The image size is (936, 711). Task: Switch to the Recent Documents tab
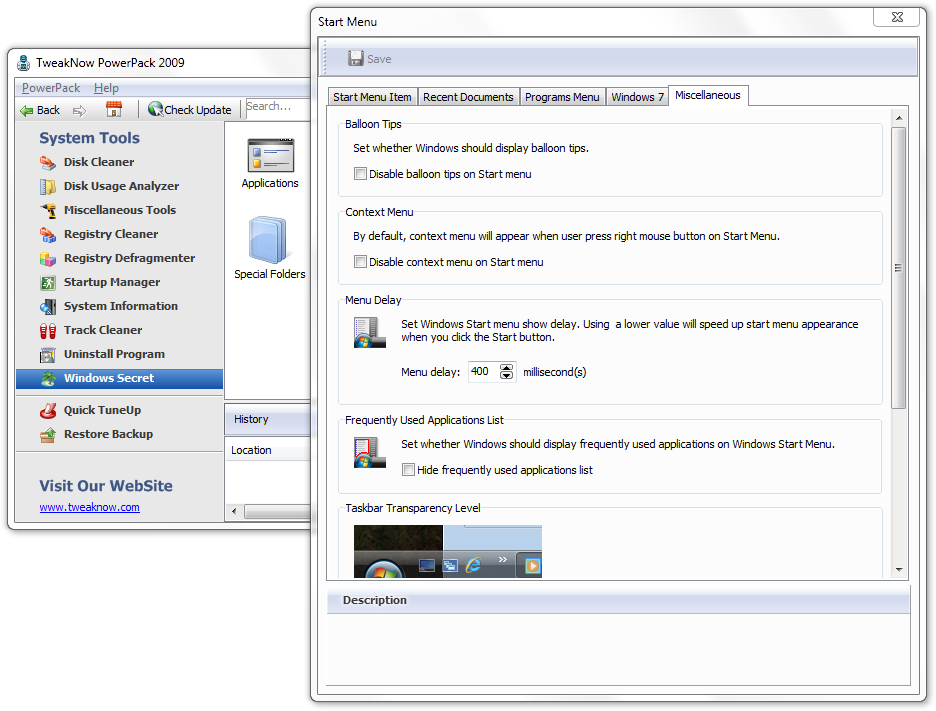[468, 97]
